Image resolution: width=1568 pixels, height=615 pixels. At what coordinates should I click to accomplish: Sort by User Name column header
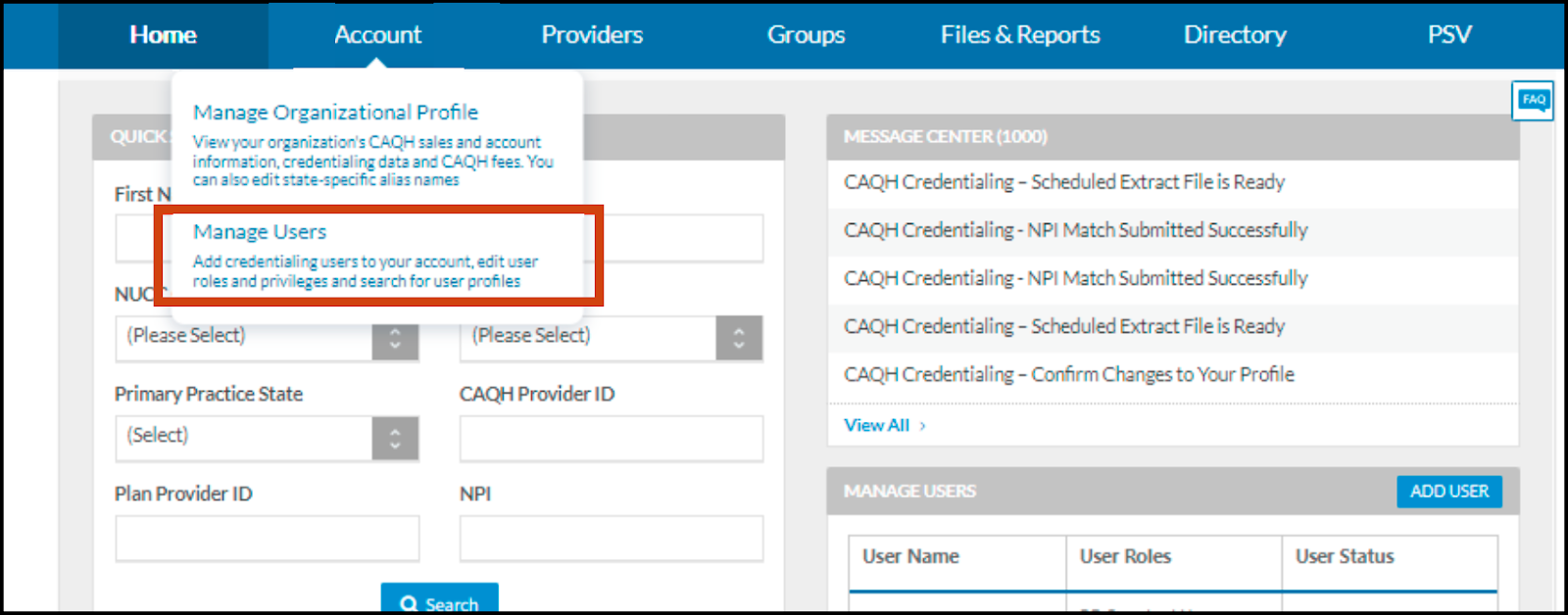910,556
